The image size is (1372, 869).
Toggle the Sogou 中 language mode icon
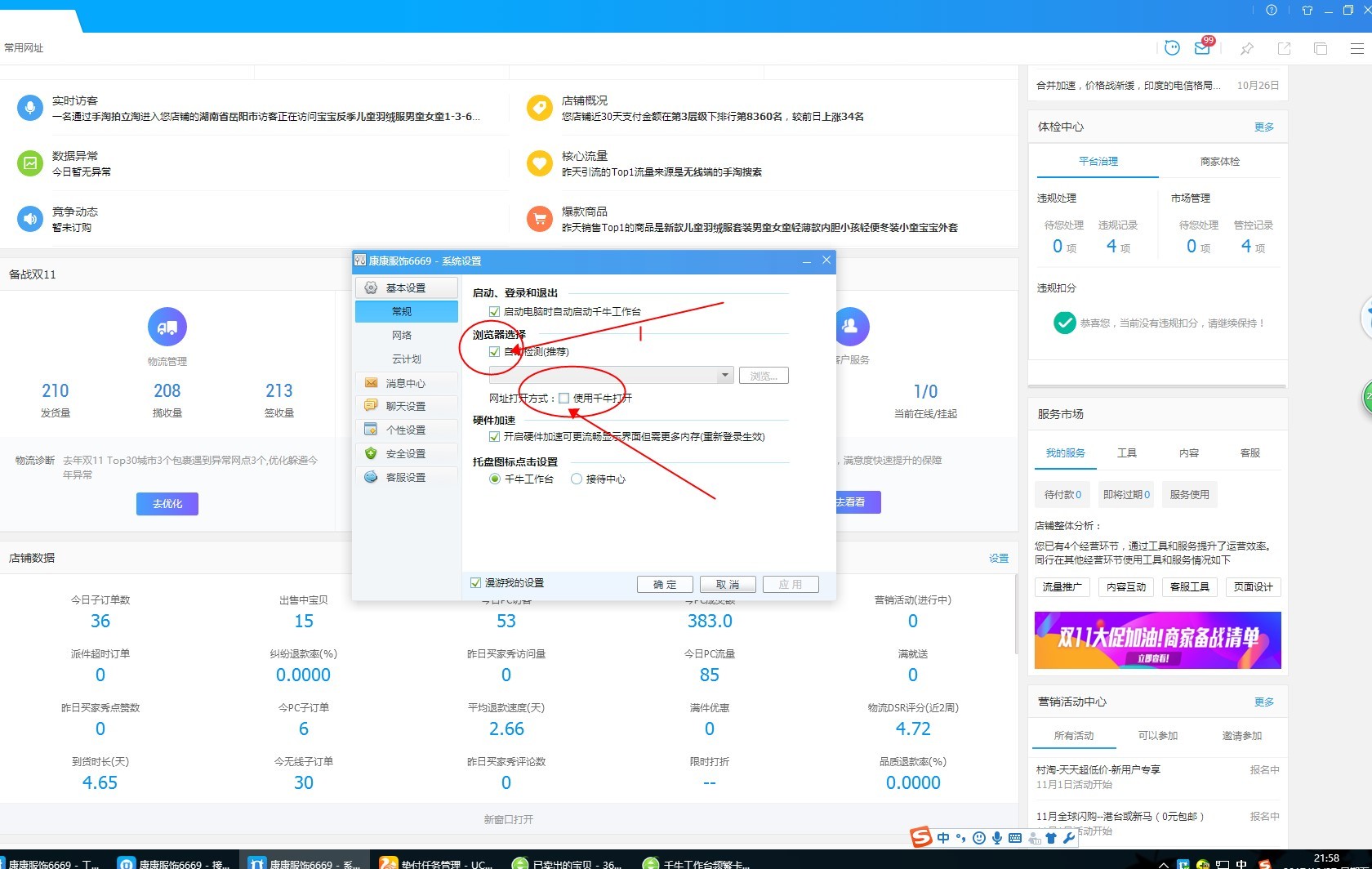click(943, 838)
